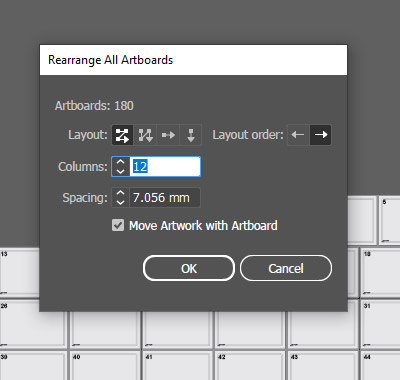Choose Arrange by Row layout icon

tap(168, 135)
